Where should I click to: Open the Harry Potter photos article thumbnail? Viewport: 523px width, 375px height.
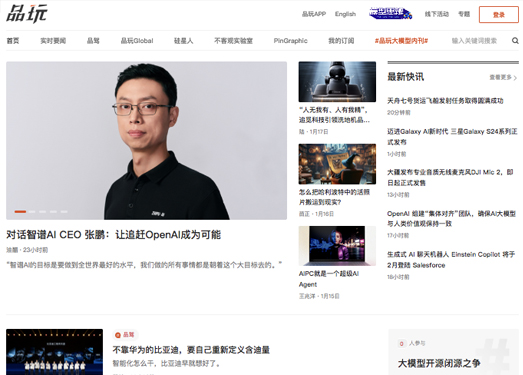(x=337, y=164)
